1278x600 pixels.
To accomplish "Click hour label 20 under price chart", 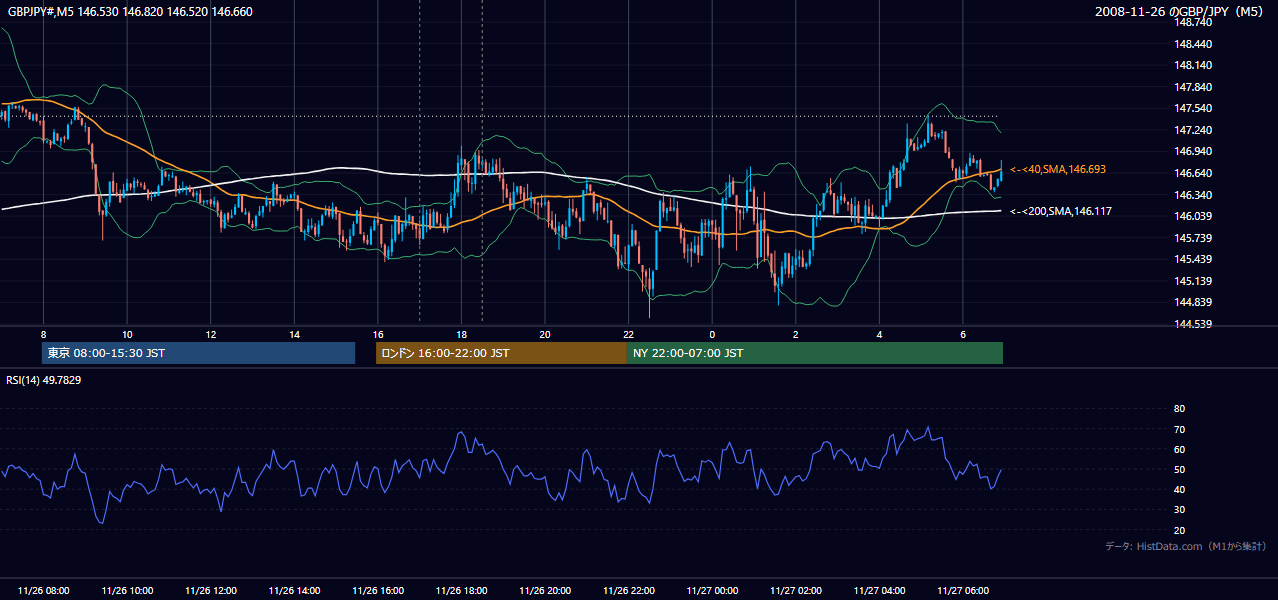I will pyautogui.click(x=545, y=334).
